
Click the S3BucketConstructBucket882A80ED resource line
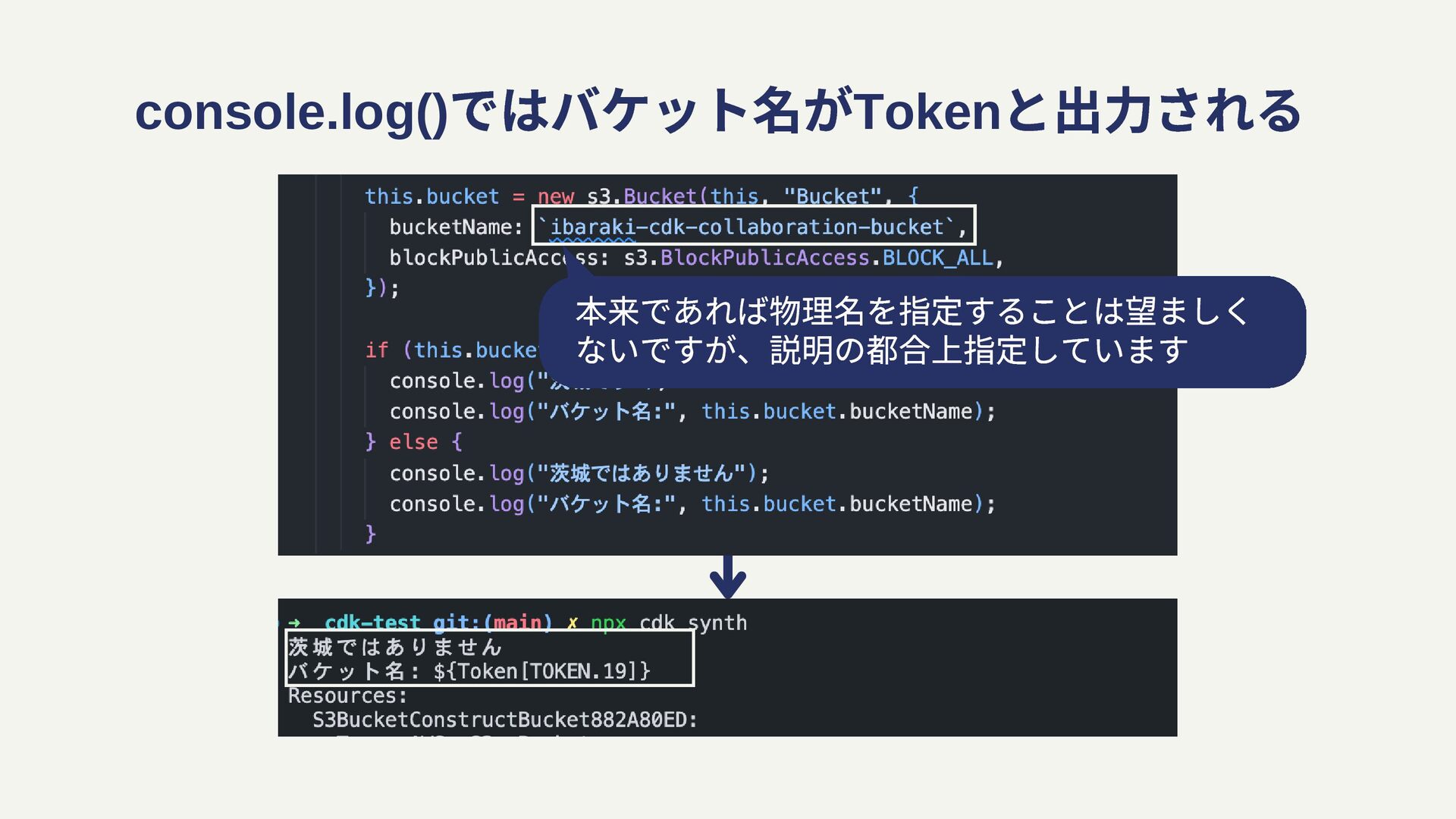tap(504, 720)
